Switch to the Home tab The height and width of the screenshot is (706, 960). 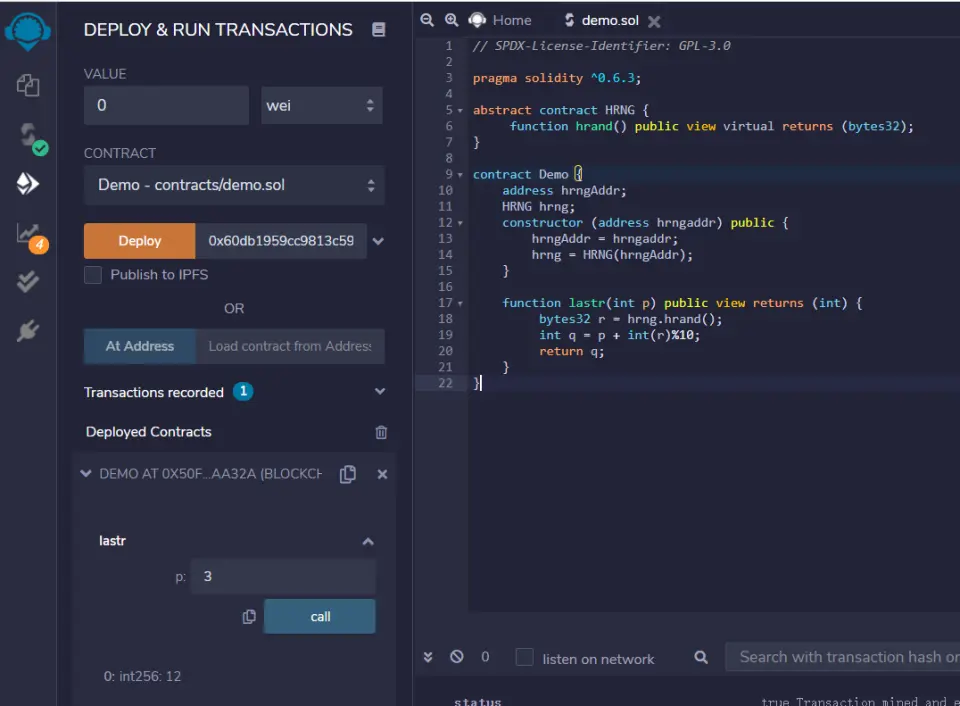point(511,20)
